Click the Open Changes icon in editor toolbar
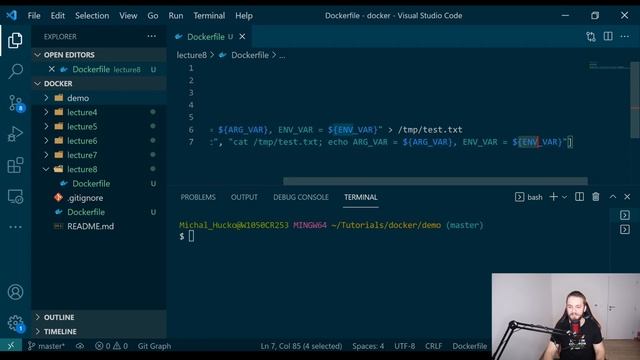The image size is (640, 360). (591, 37)
